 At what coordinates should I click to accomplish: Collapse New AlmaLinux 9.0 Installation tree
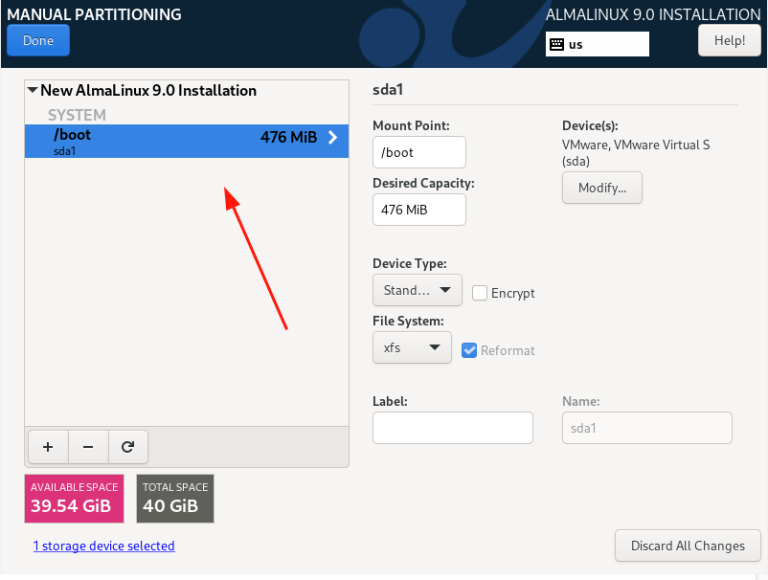[x=33, y=91]
